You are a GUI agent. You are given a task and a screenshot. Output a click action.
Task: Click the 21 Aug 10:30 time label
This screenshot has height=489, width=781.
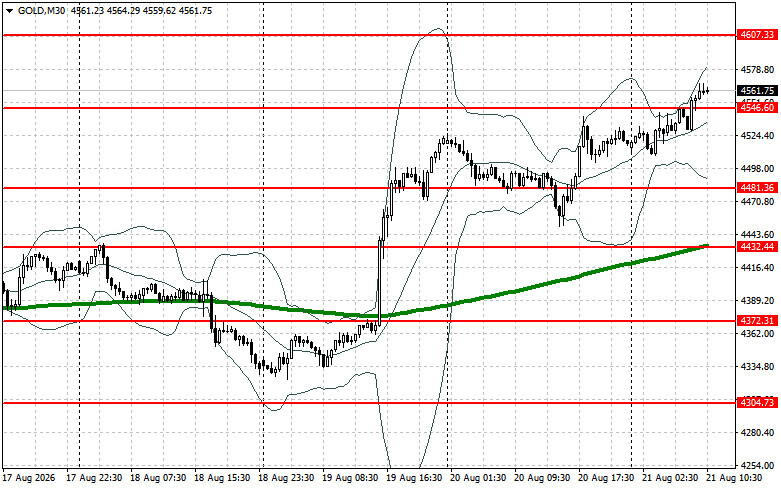click(734, 478)
